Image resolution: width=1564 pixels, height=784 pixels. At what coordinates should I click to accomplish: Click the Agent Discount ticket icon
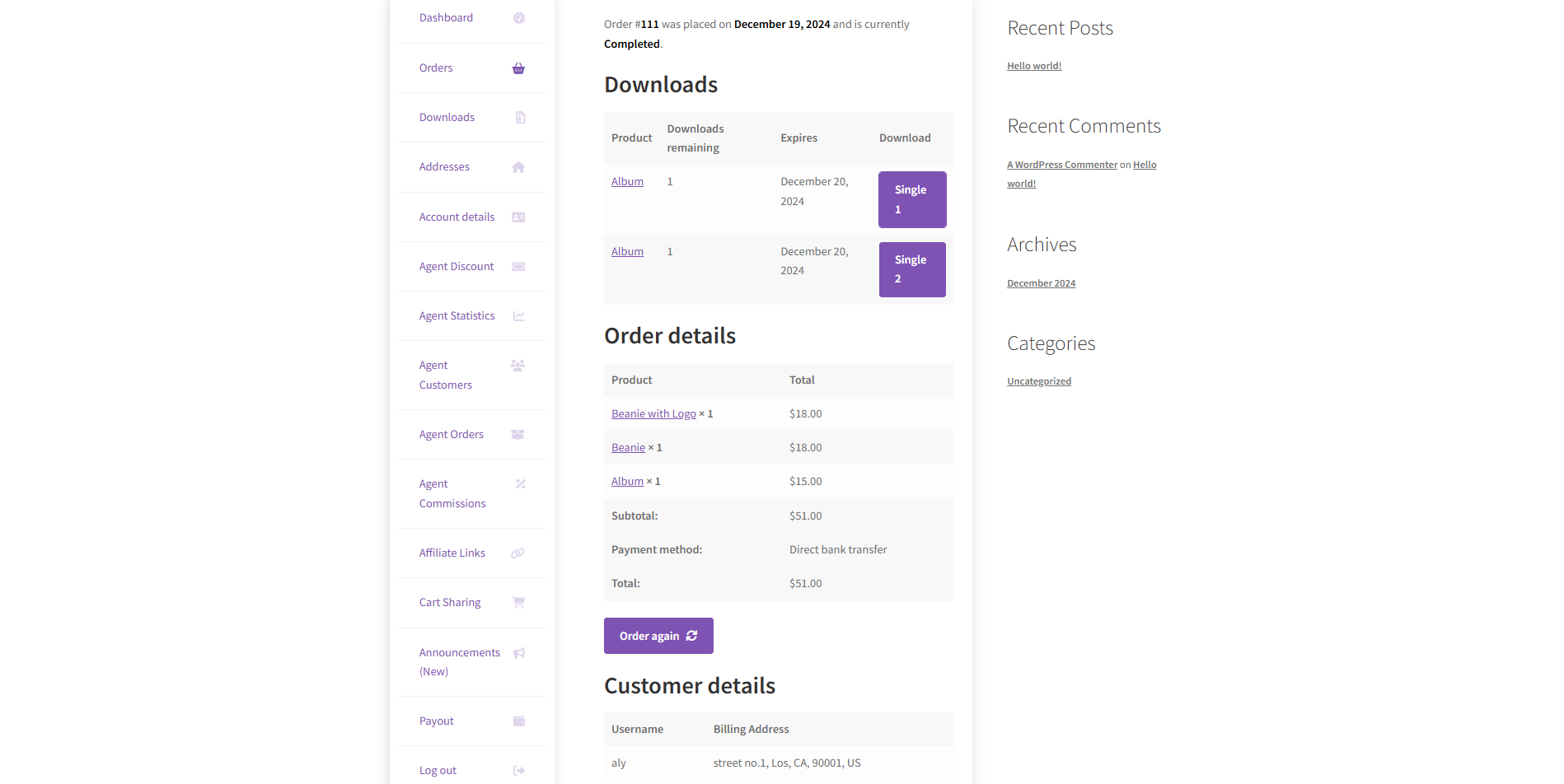point(518,267)
